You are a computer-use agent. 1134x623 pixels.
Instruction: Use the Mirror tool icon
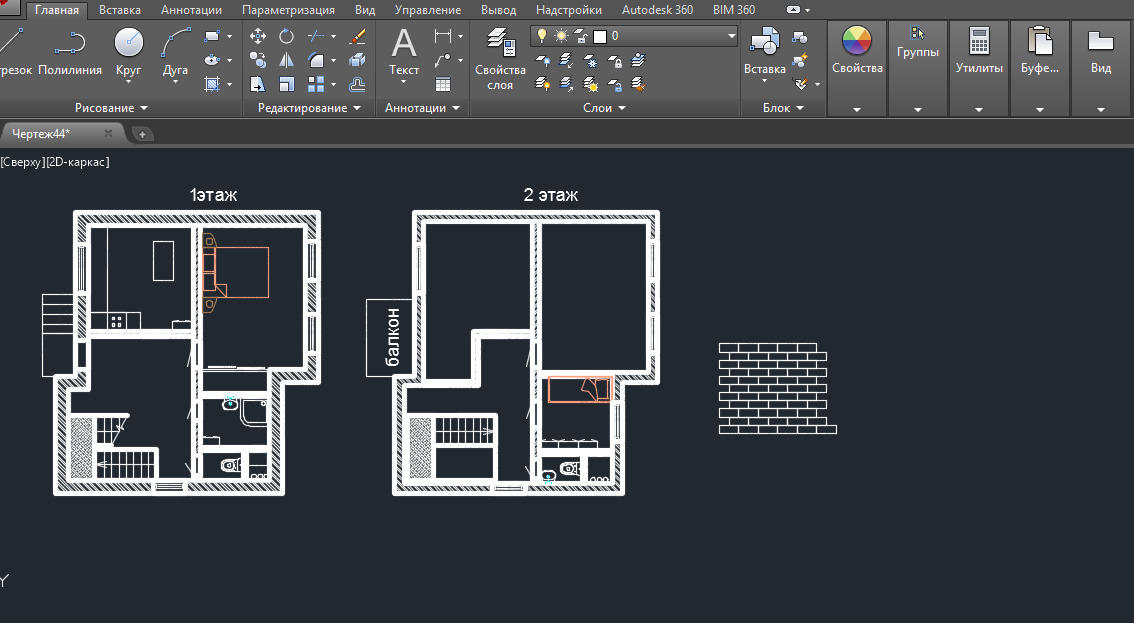[286, 60]
